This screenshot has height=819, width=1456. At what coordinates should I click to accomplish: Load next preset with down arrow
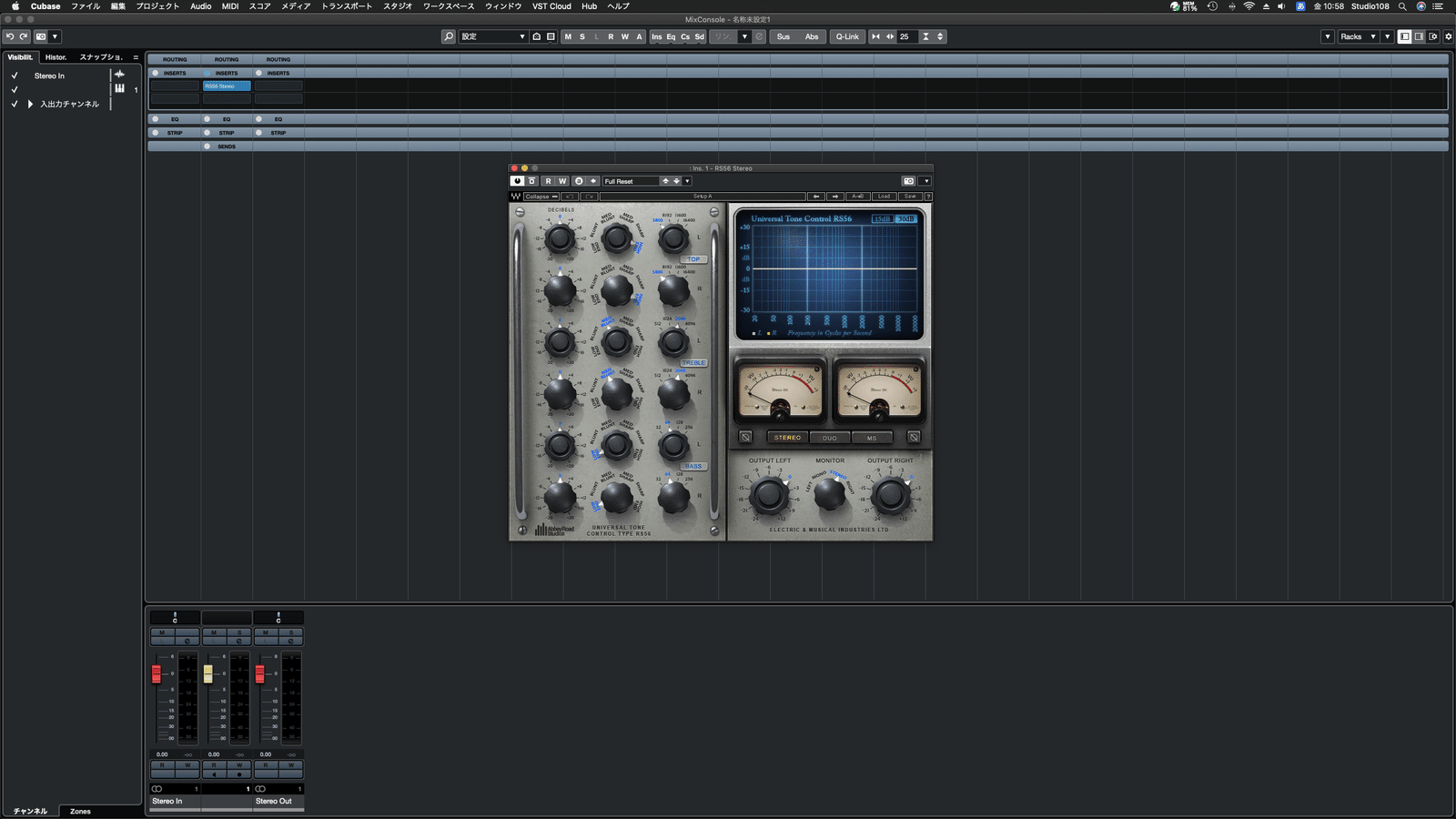676,181
